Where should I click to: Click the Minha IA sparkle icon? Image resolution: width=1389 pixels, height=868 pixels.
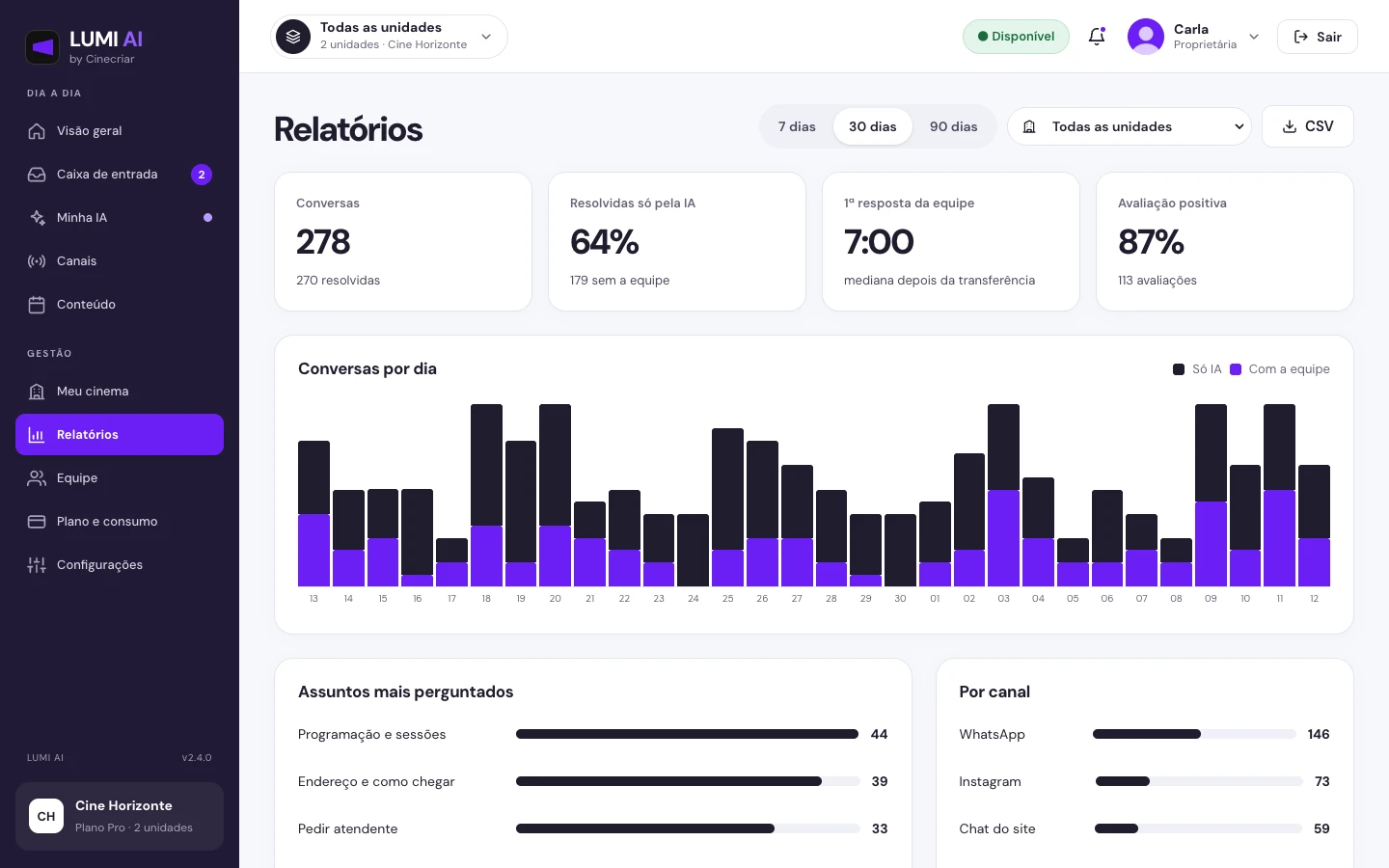coord(37,218)
